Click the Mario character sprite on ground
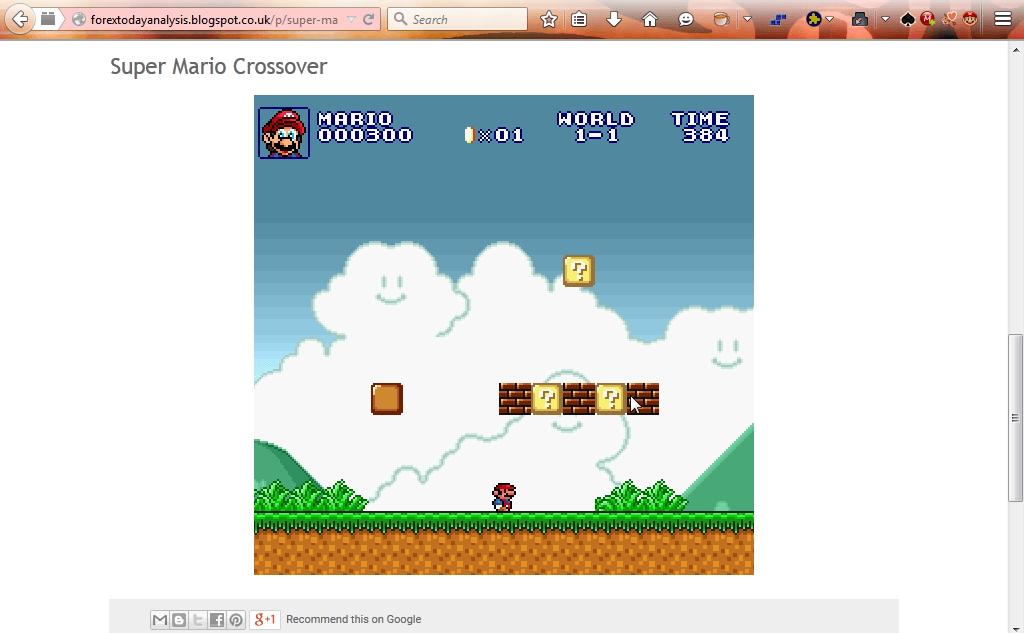1024x633 pixels. point(504,497)
